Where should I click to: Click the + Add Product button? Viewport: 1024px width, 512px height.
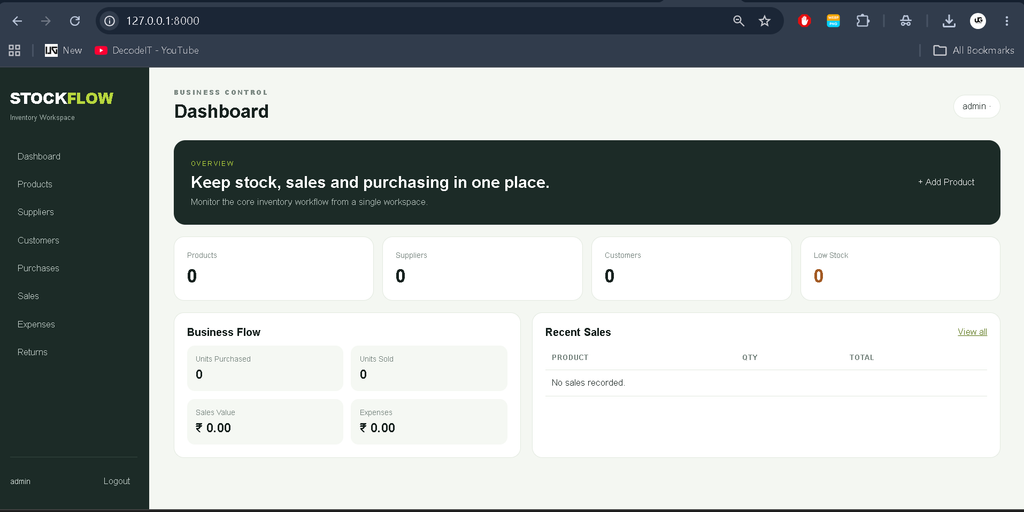click(x=946, y=182)
